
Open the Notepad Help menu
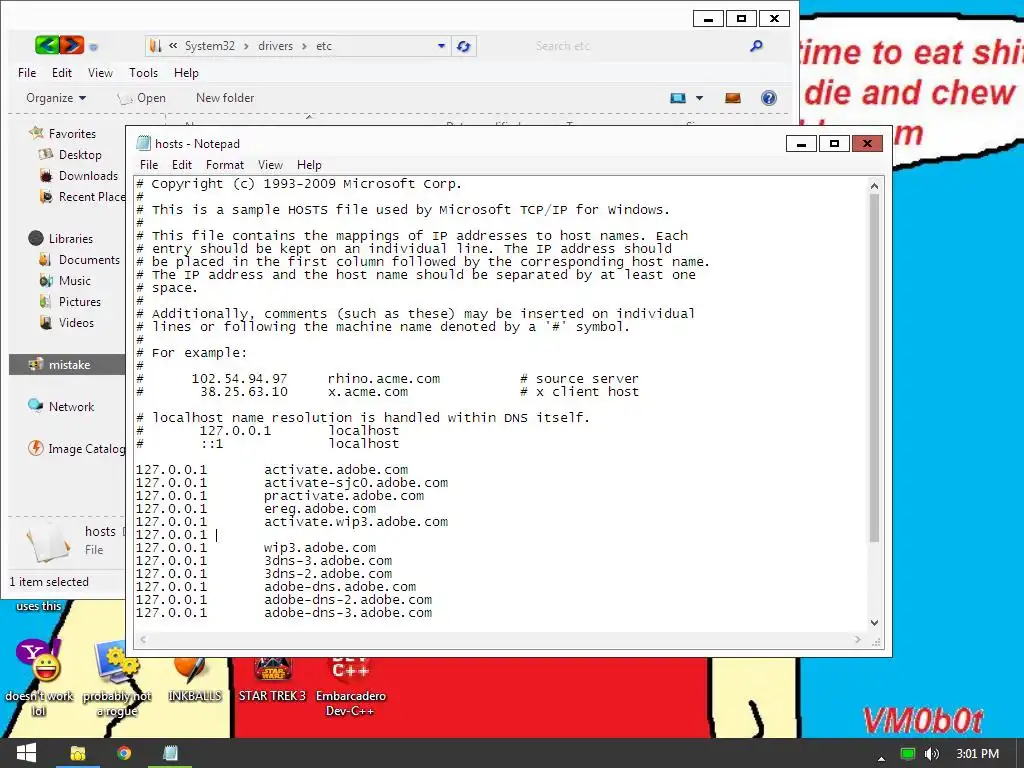pyautogui.click(x=309, y=165)
